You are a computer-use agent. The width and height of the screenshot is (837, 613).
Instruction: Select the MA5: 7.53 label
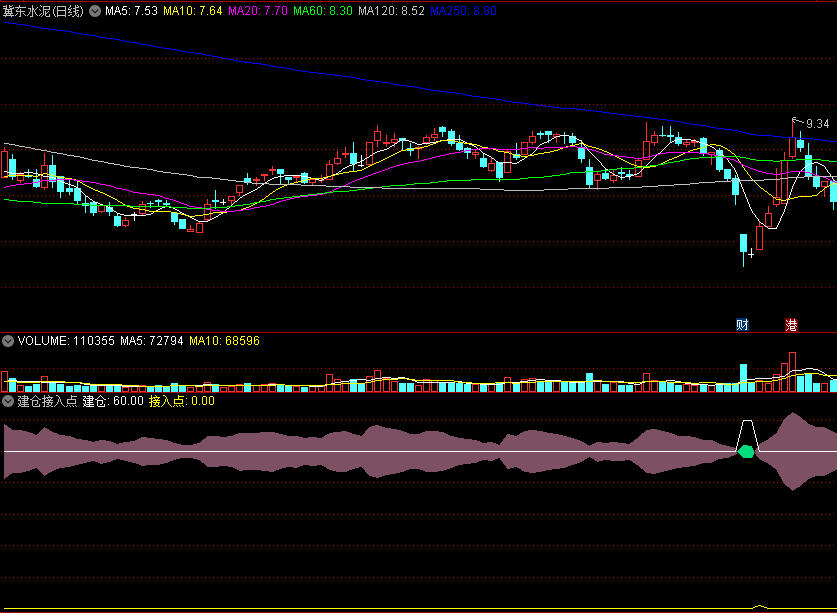[131, 11]
